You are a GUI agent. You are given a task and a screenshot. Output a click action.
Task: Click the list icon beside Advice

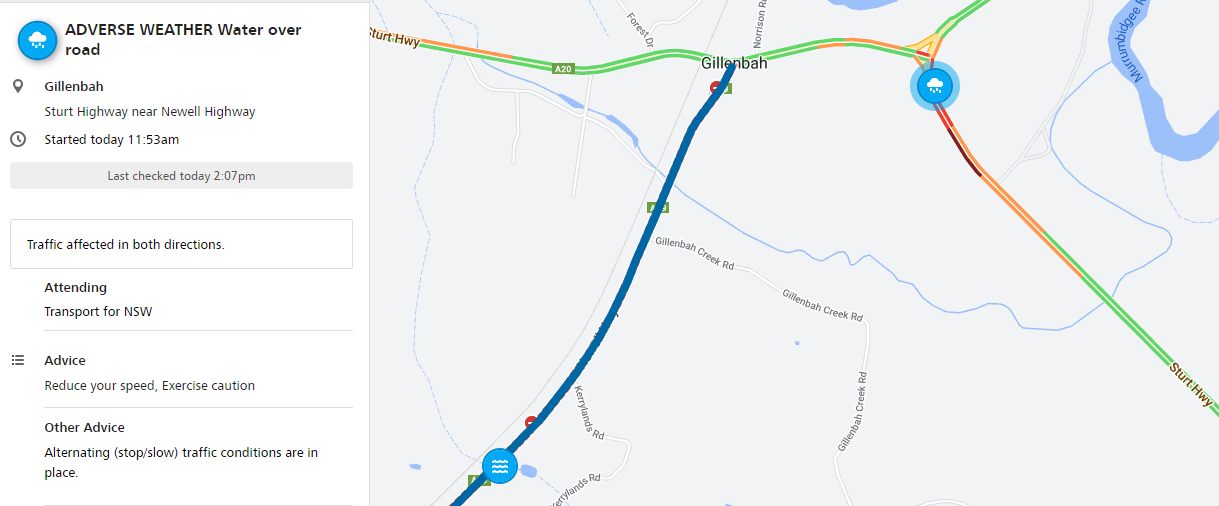[x=18, y=360]
